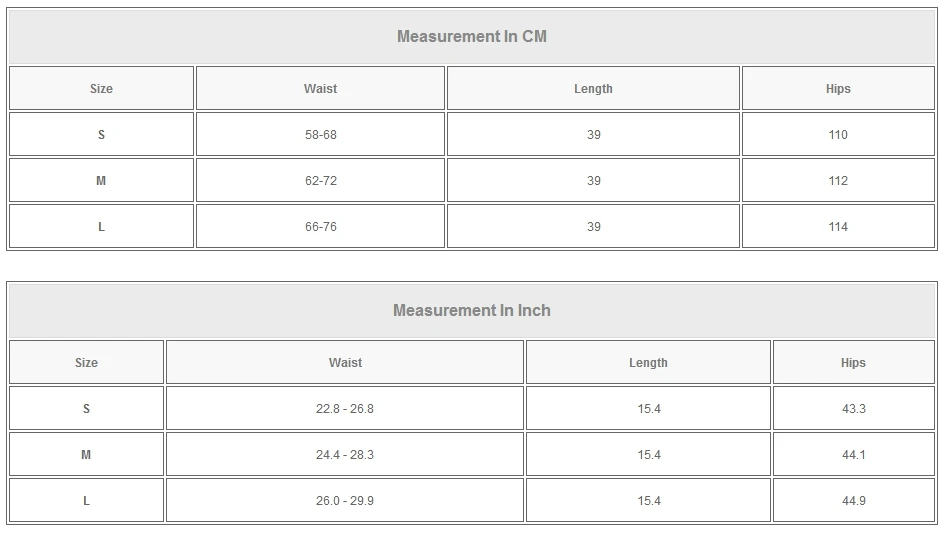
Task: Select the 58-68 waist cell
Action: 320,135
